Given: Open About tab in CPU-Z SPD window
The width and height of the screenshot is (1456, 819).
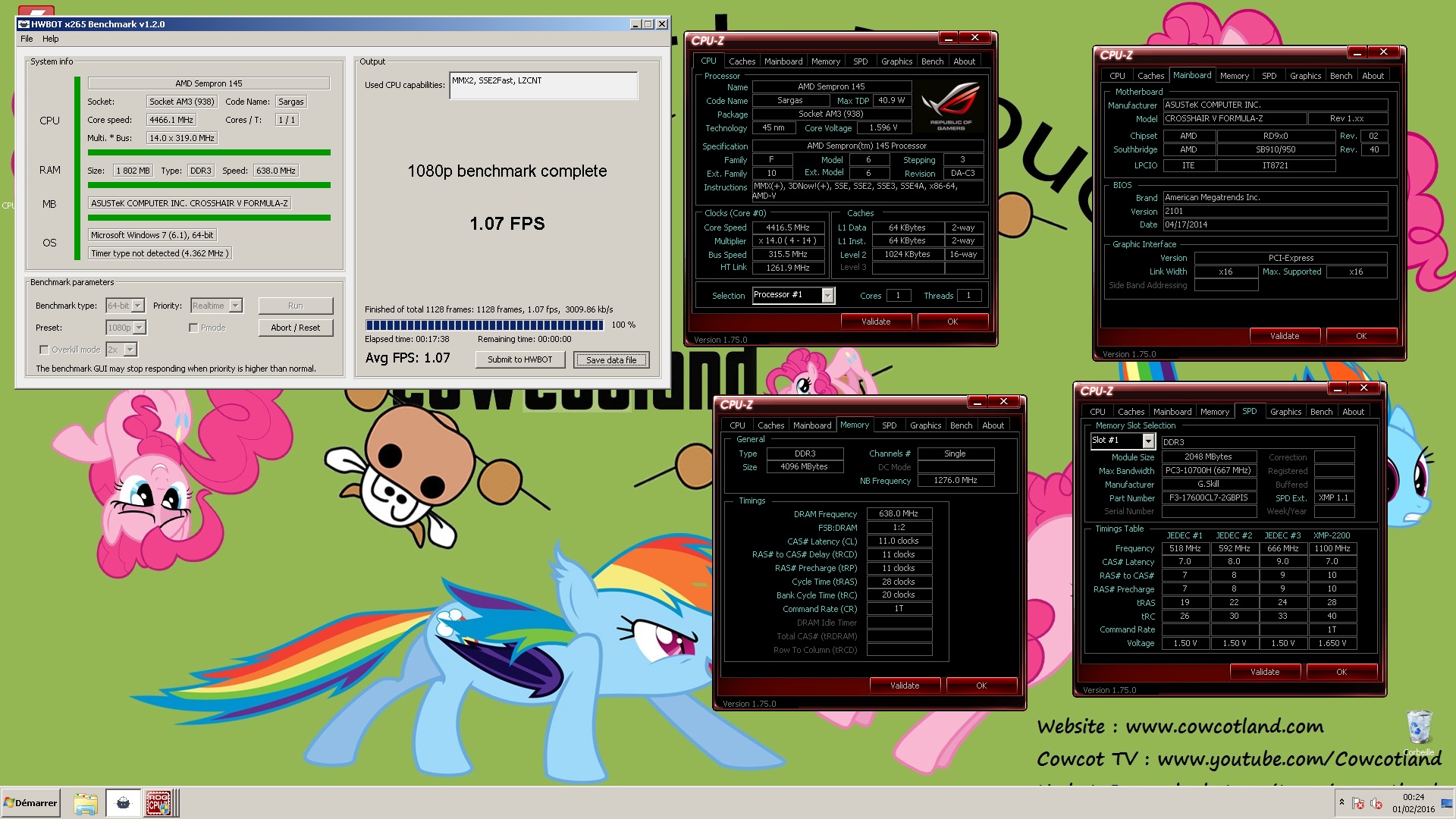Looking at the screenshot, I should pos(1353,412).
